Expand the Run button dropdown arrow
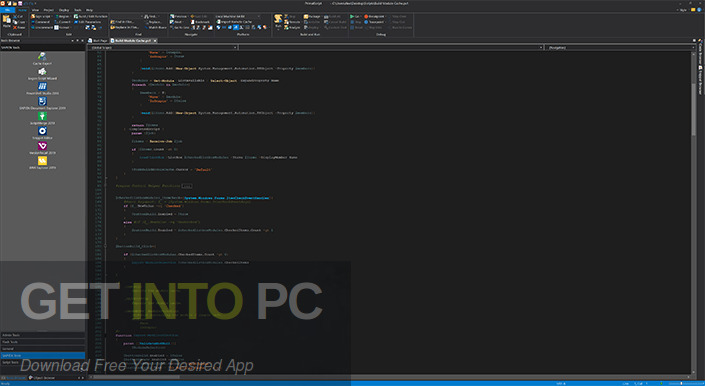Image resolution: width=705 pixels, height=386 pixels. (x=278, y=30)
